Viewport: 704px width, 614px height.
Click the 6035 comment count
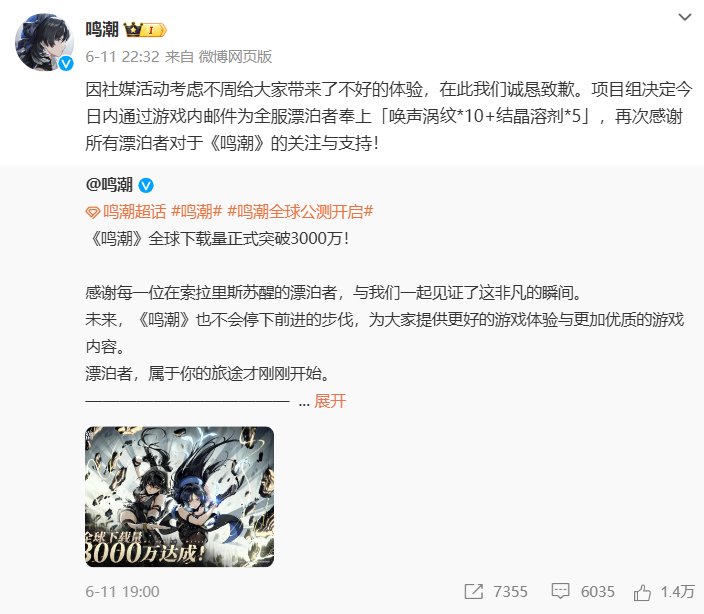[x=597, y=592]
